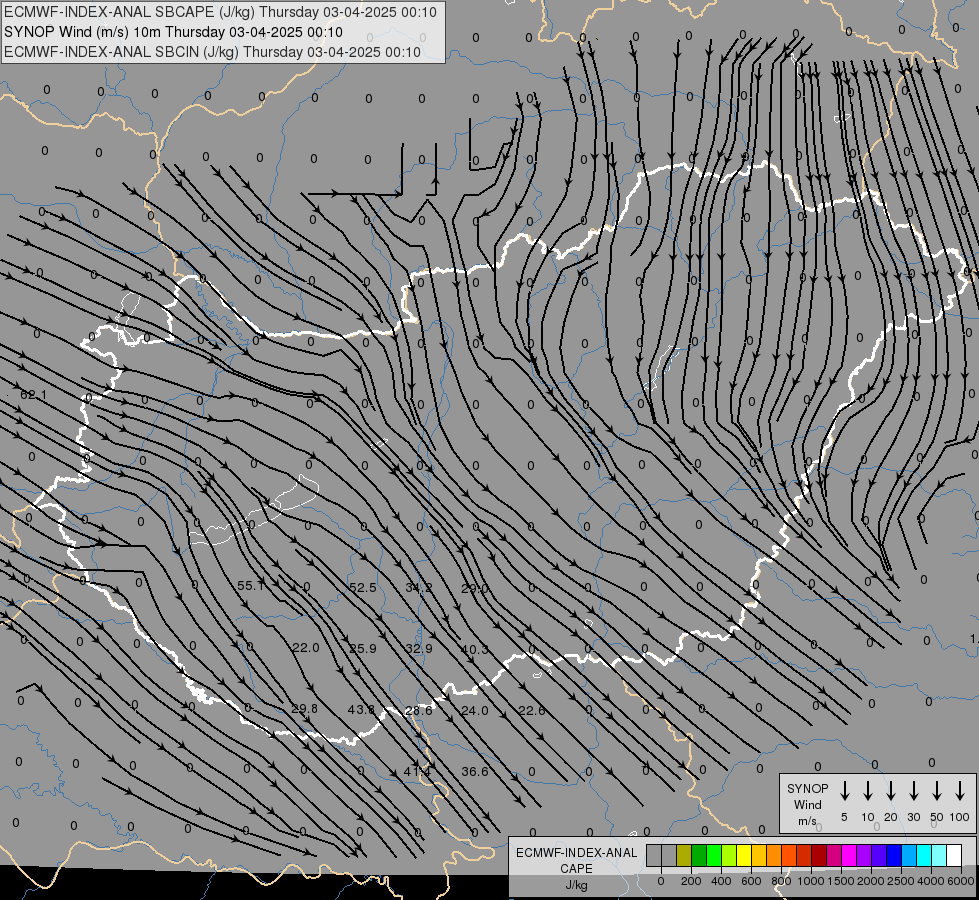
Task: Click the 4000 tick label in legend
Action: pyautogui.click(x=931, y=881)
